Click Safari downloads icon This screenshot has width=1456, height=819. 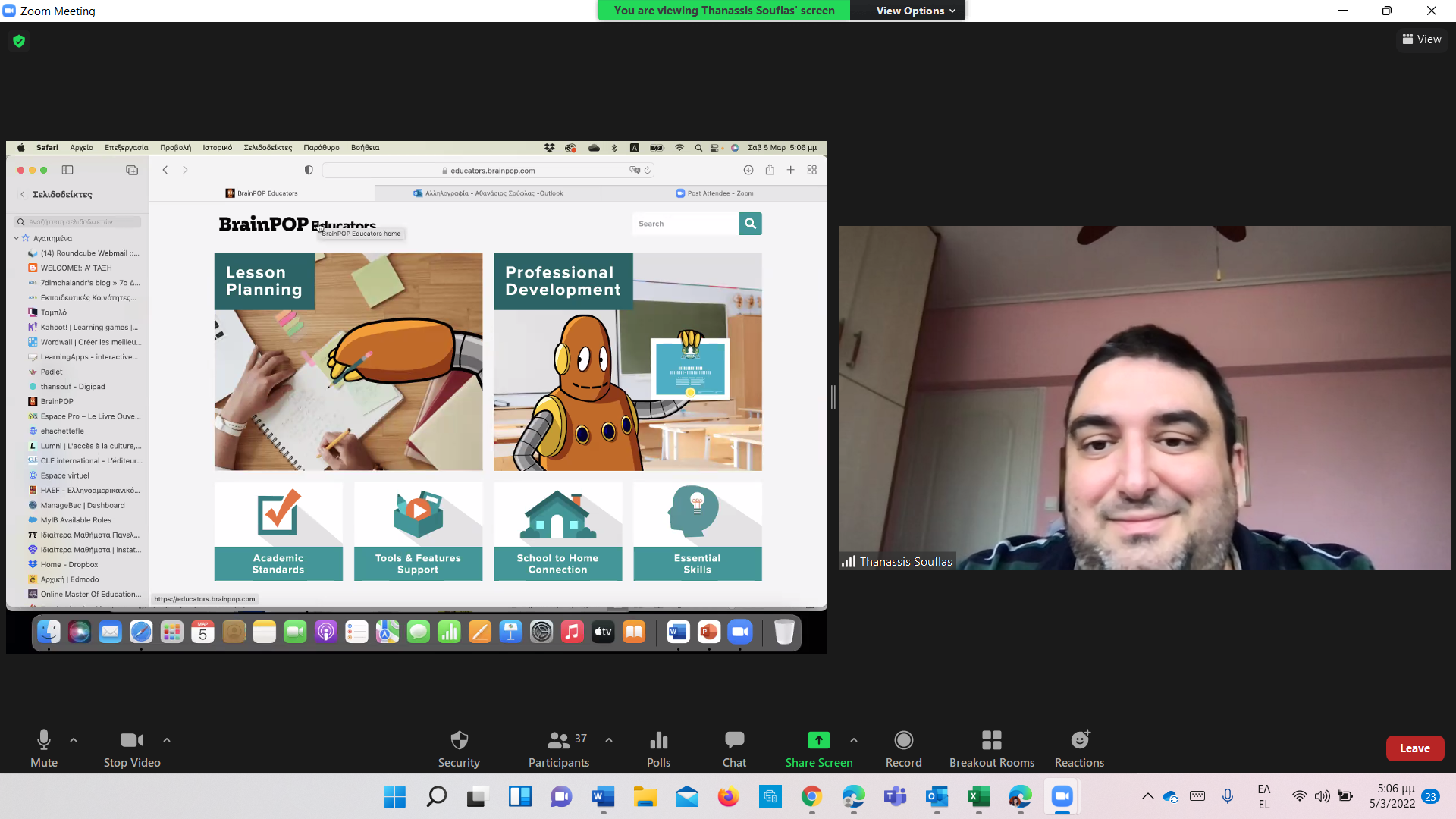[x=748, y=170]
